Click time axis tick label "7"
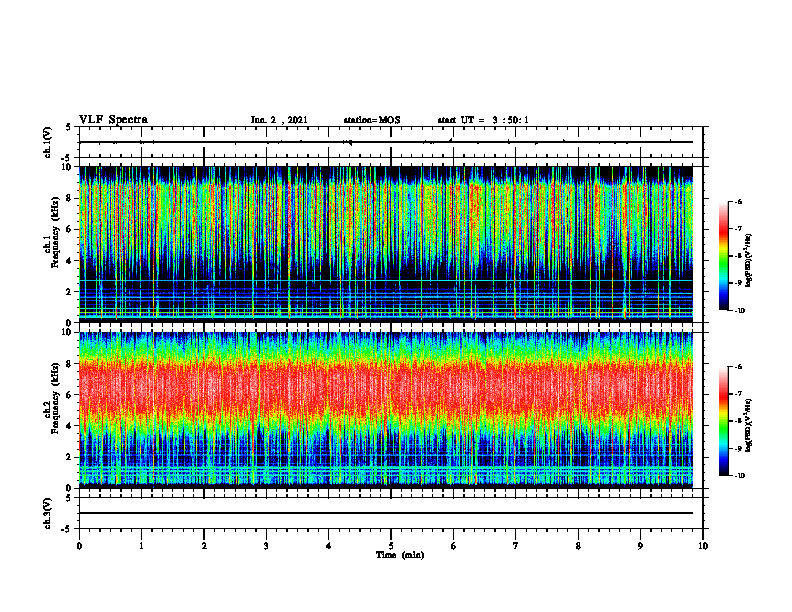Image resolution: width=792 pixels, height=612 pixels. click(x=516, y=546)
